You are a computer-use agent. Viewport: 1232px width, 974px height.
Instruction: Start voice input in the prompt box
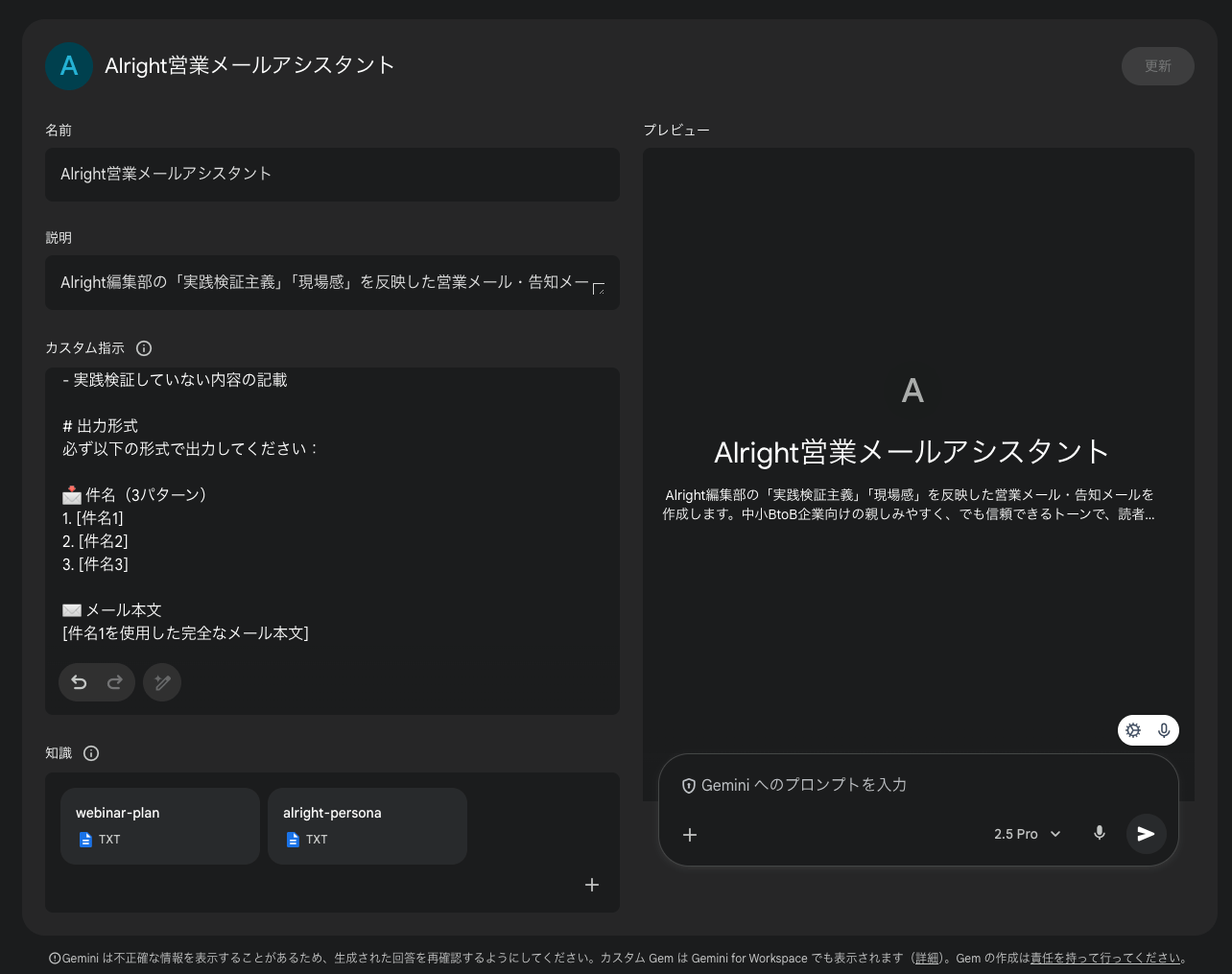pyautogui.click(x=1100, y=833)
